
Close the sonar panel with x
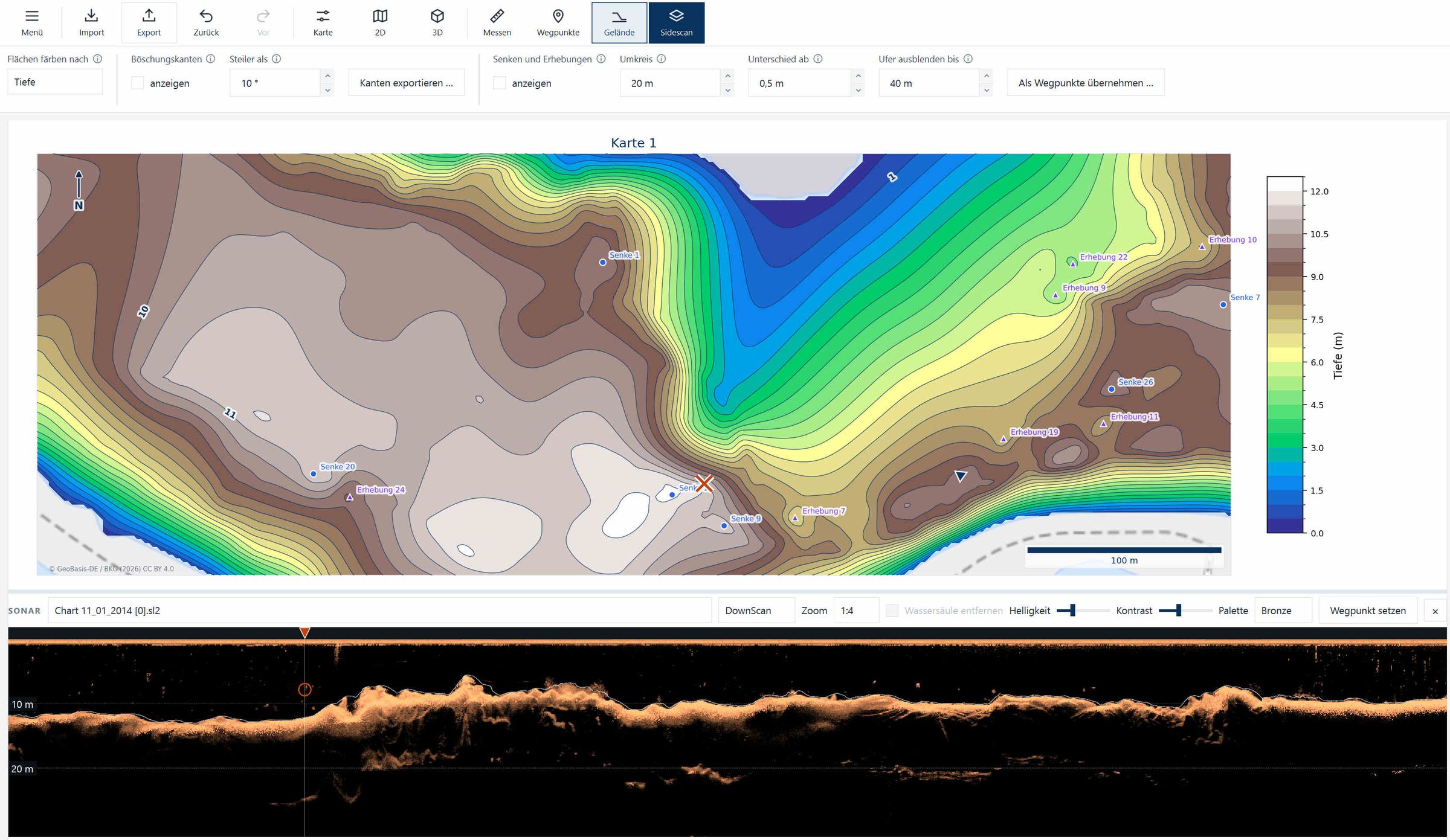1435,611
